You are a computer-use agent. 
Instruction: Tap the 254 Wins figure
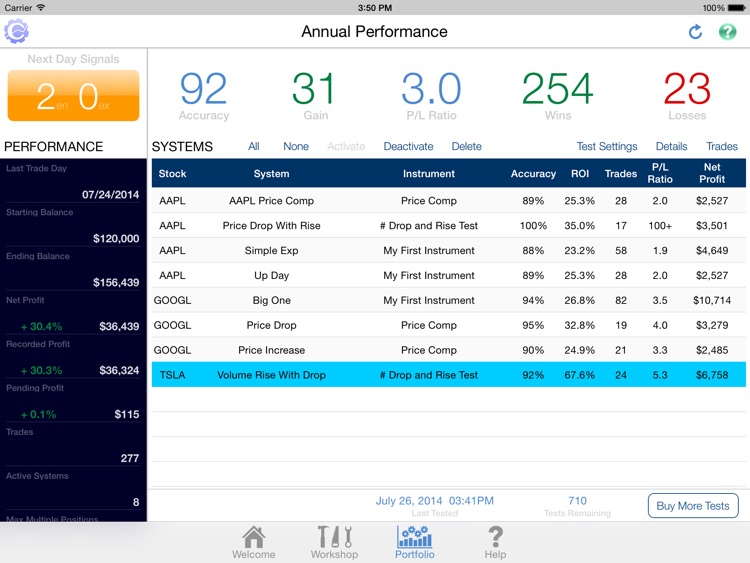558,89
